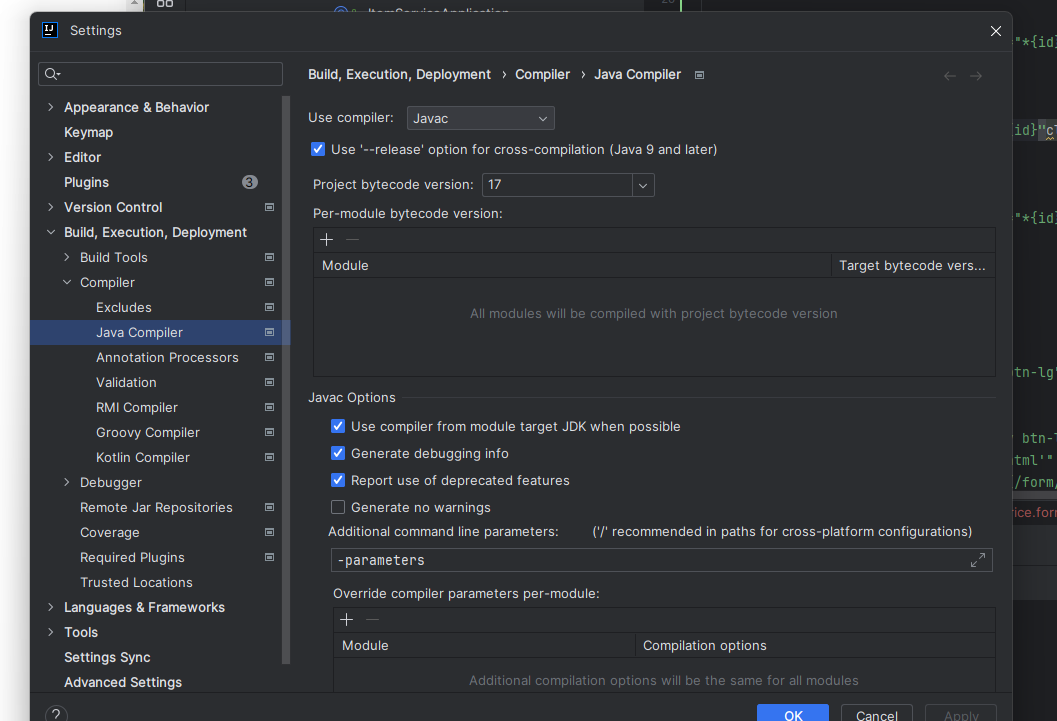Viewport: 1057px width, 721px height.
Task: Click the project marker icon next to Excludes
Action: coord(270,307)
